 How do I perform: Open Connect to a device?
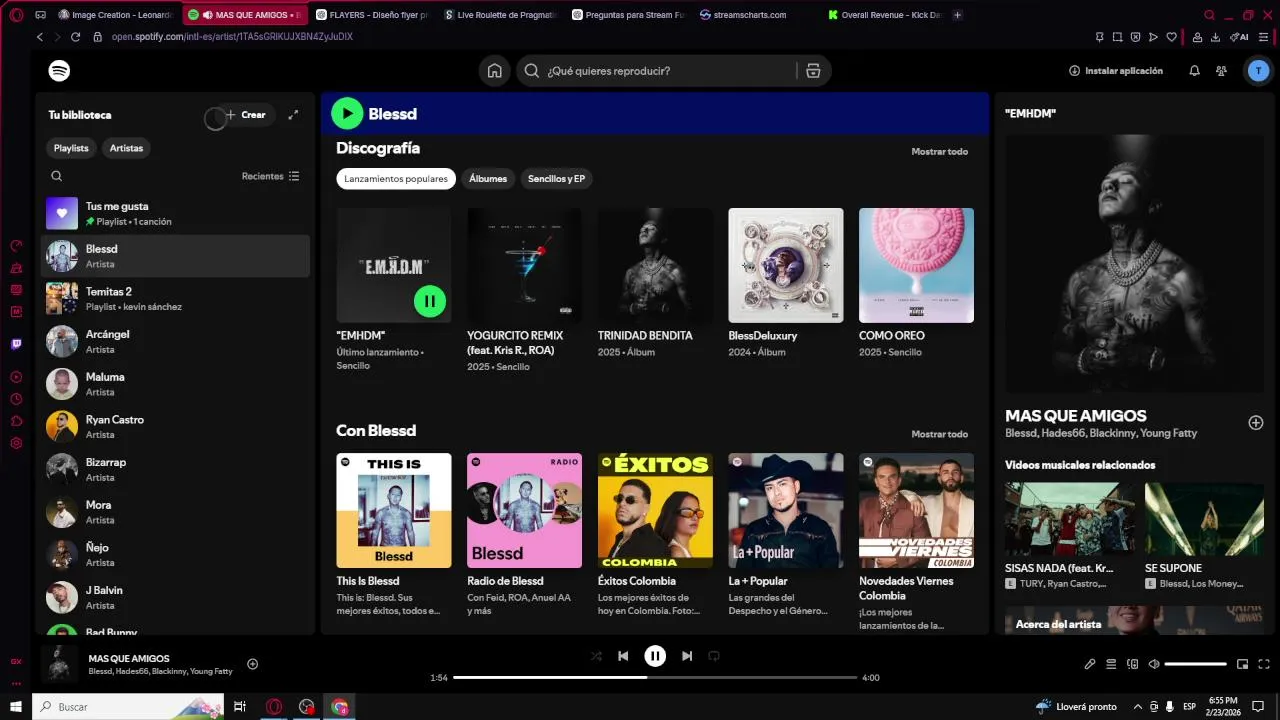coord(1133,664)
